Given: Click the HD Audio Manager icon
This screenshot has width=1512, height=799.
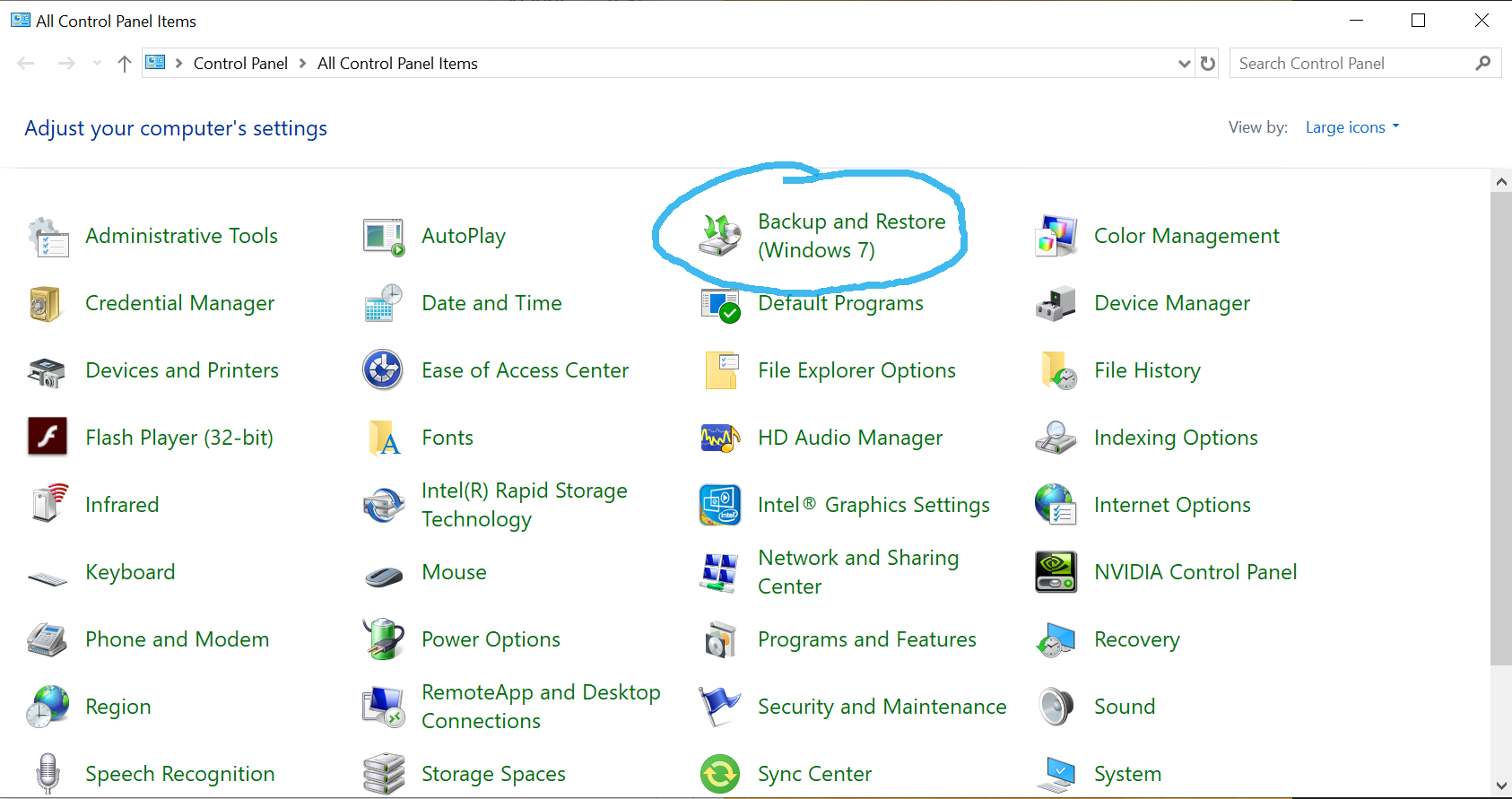Looking at the screenshot, I should [719, 438].
